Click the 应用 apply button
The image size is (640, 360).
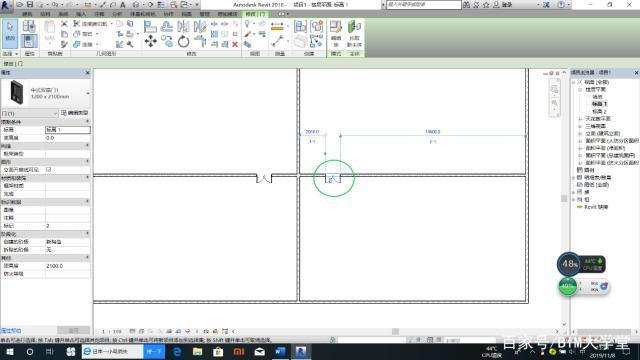(x=73, y=330)
